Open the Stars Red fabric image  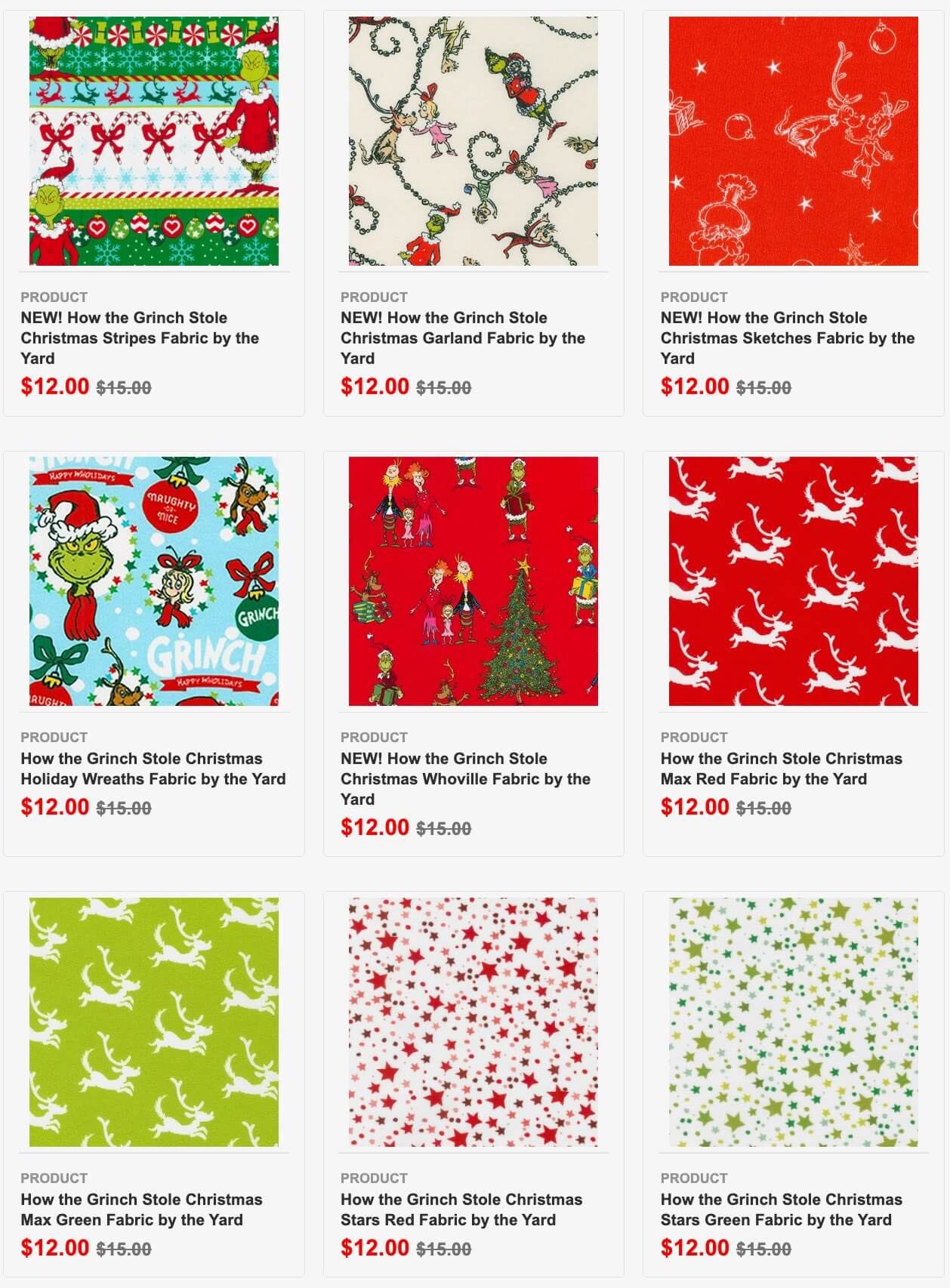[473, 1022]
